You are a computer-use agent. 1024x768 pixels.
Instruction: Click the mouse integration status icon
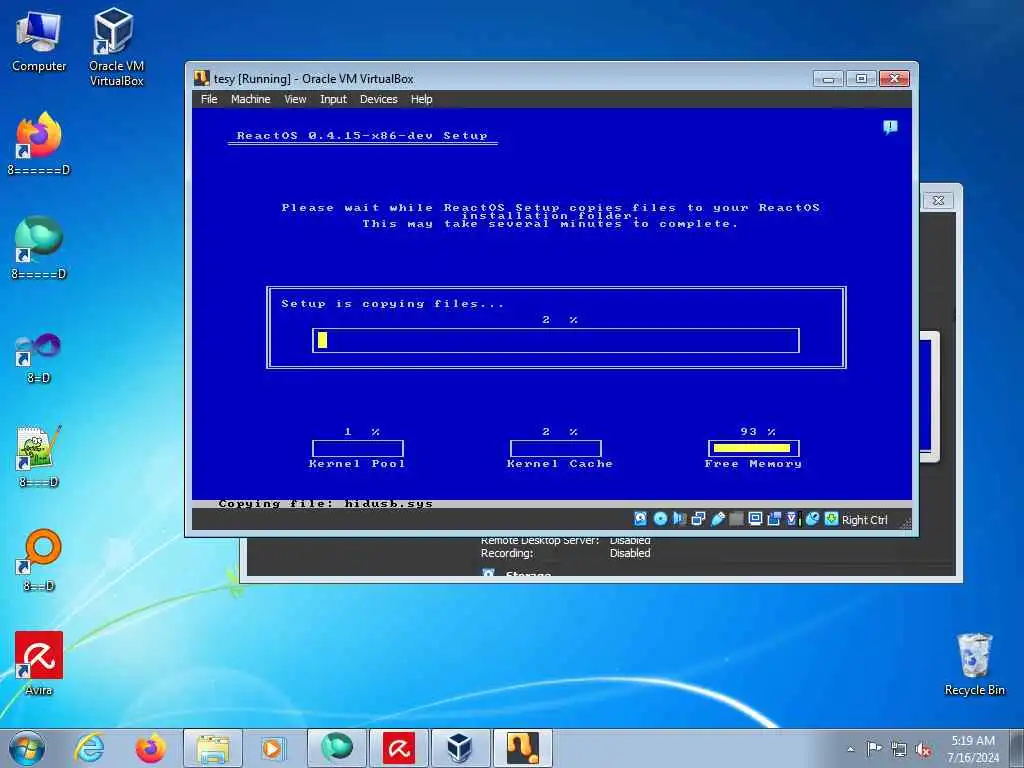(x=812, y=519)
